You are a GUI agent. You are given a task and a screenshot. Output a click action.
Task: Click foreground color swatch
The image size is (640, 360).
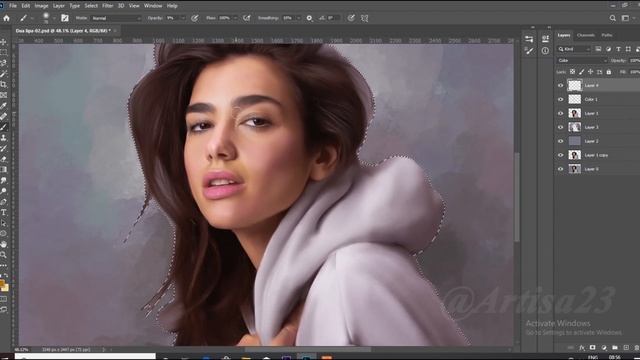tap(2, 283)
